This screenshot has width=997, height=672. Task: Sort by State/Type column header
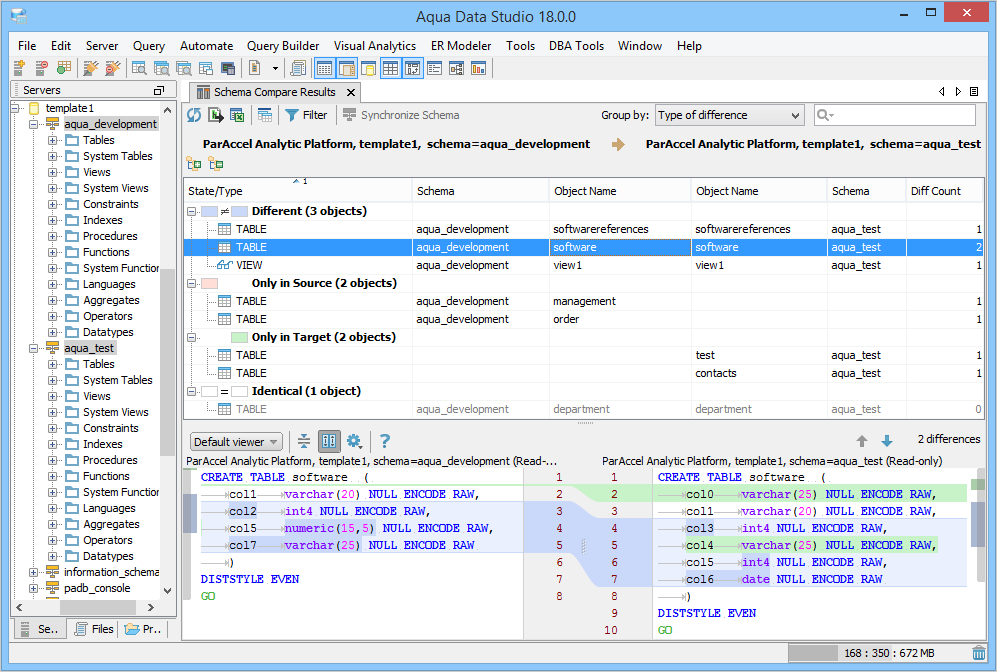pyautogui.click(x=298, y=191)
